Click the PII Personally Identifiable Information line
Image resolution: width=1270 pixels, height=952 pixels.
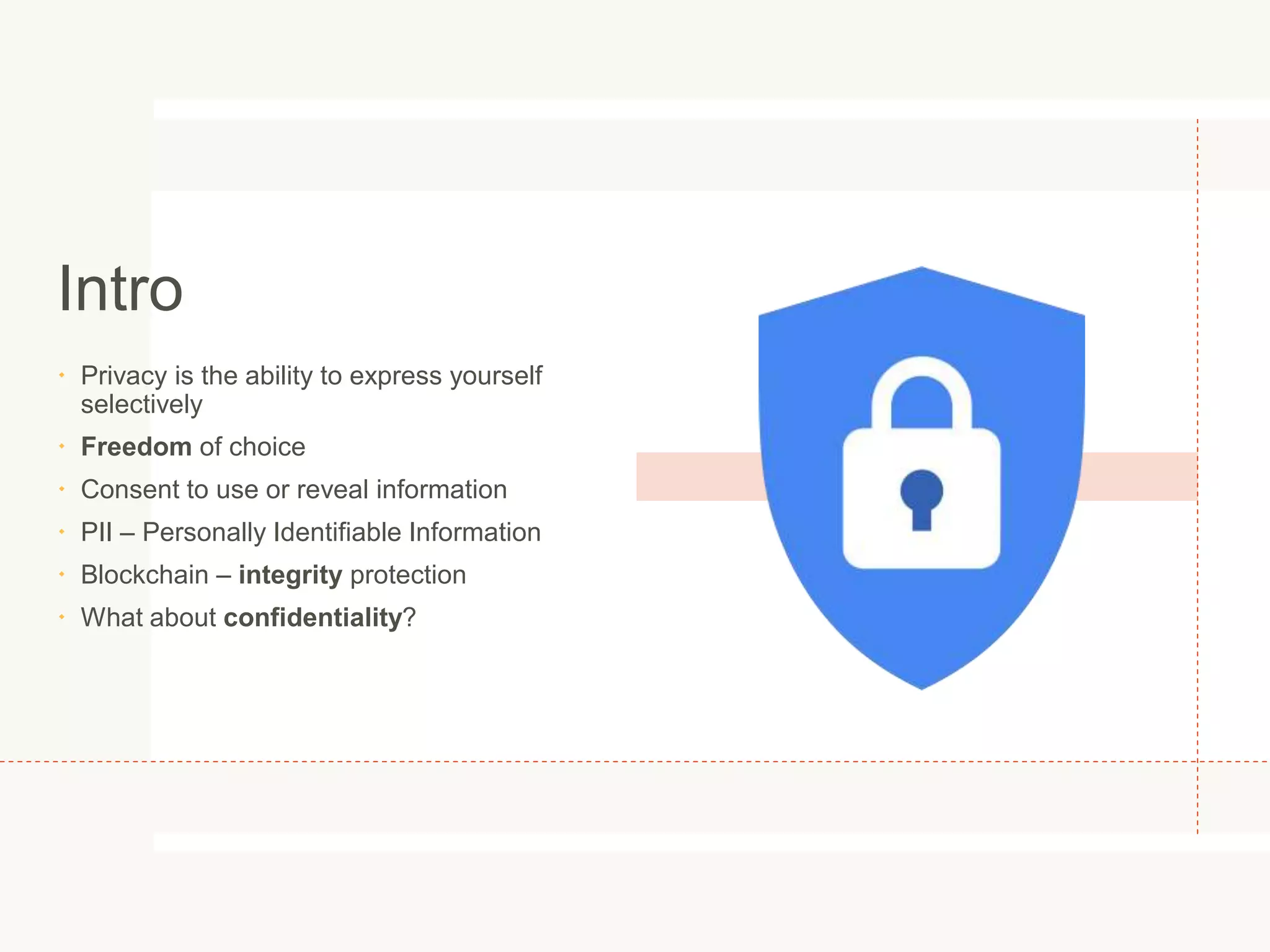[x=311, y=532]
